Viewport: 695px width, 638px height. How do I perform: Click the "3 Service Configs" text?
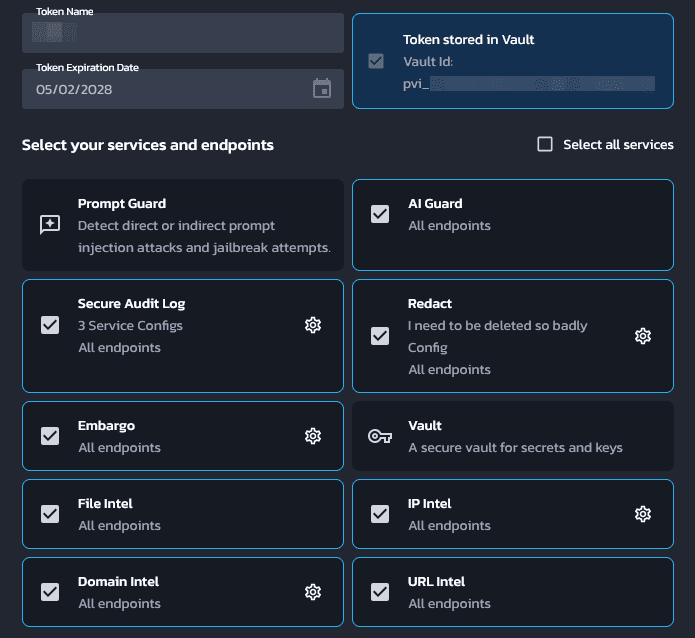pyautogui.click(x=130, y=325)
